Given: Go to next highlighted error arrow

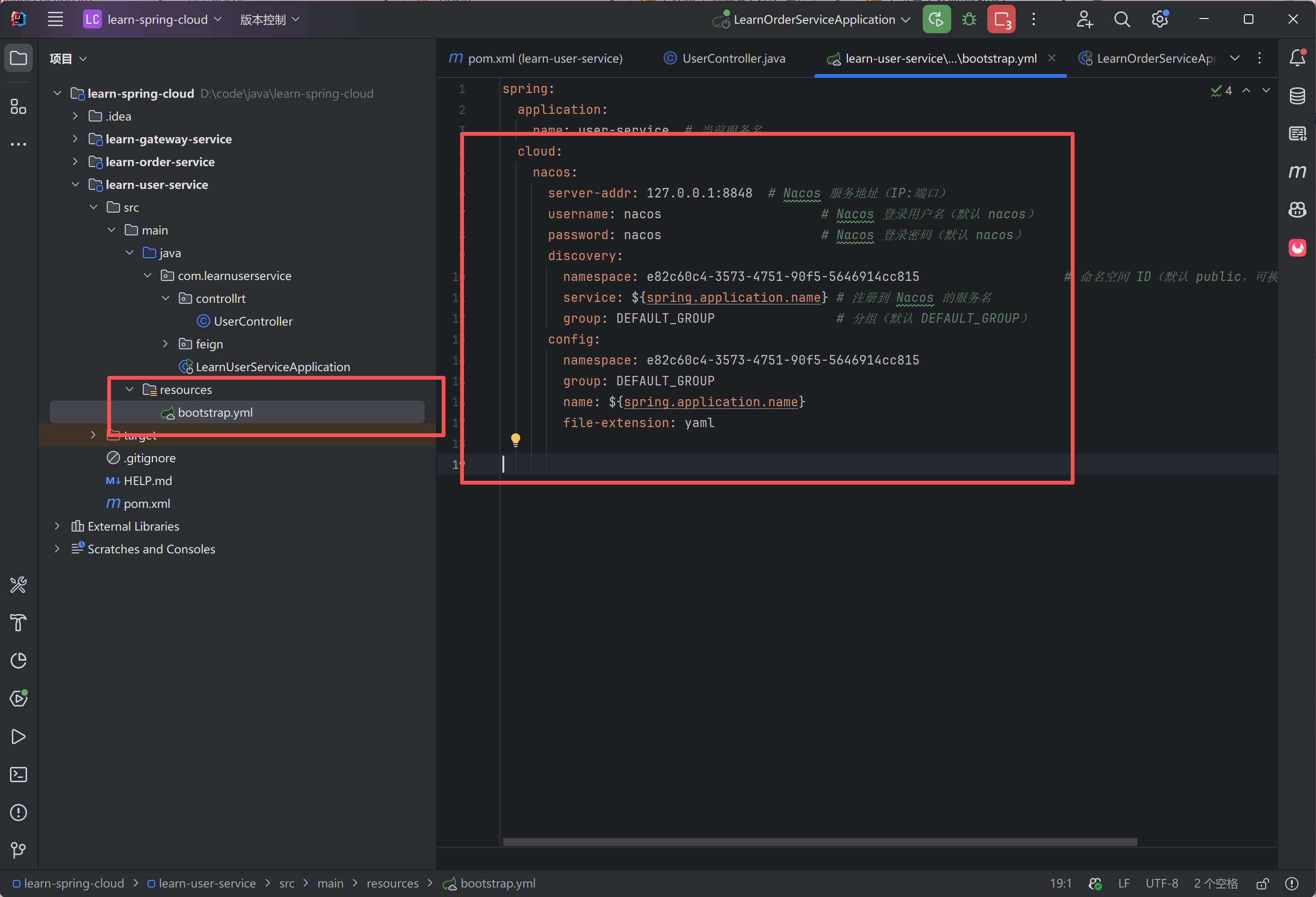Looking at the screenshot, I should click(1266, 91).
